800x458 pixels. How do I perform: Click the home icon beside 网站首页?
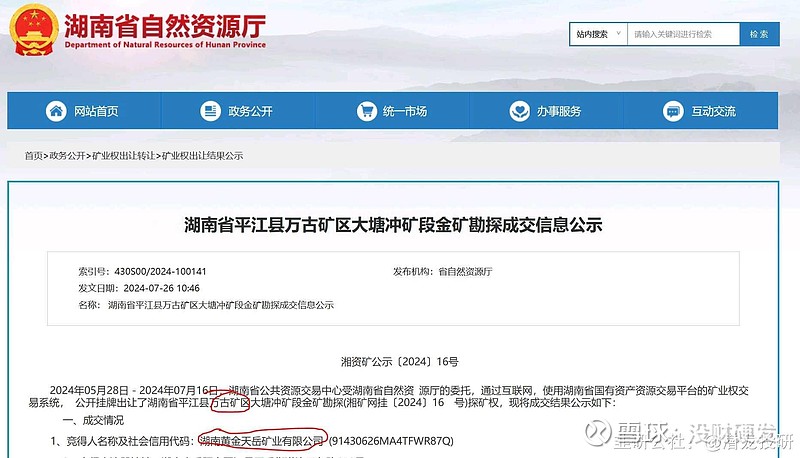coord(56,111)
